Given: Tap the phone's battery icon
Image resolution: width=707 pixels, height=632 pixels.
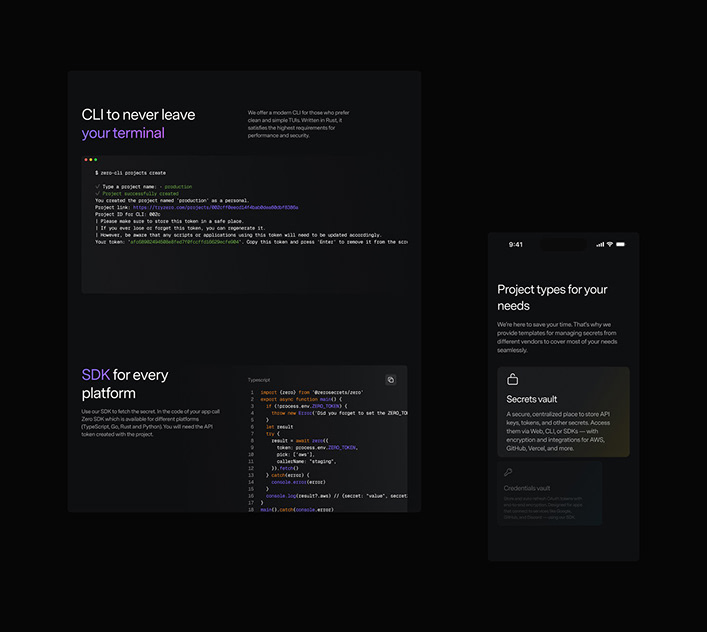Looking at the screenshot, I should coord(620,244).
